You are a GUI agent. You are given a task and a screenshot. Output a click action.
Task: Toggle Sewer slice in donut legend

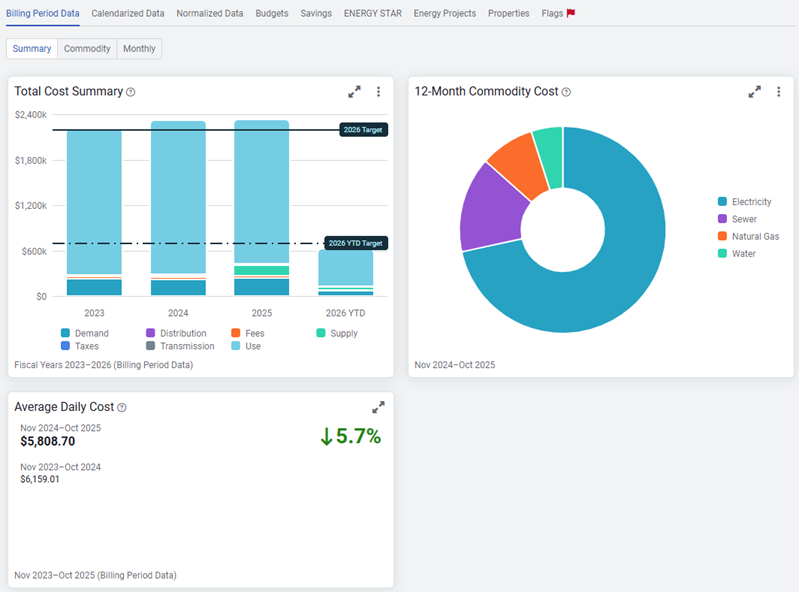[743, 219]
